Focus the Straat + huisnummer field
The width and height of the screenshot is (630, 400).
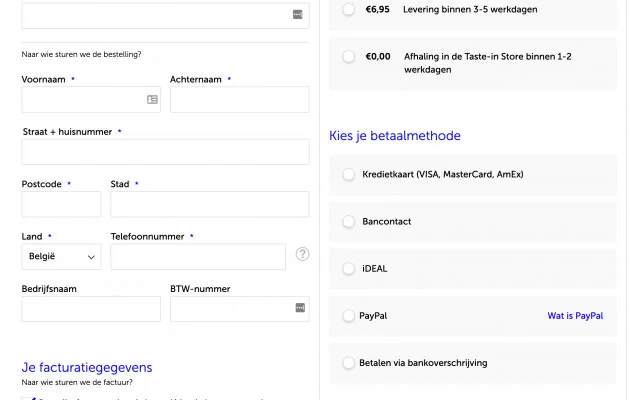[166, 152]
